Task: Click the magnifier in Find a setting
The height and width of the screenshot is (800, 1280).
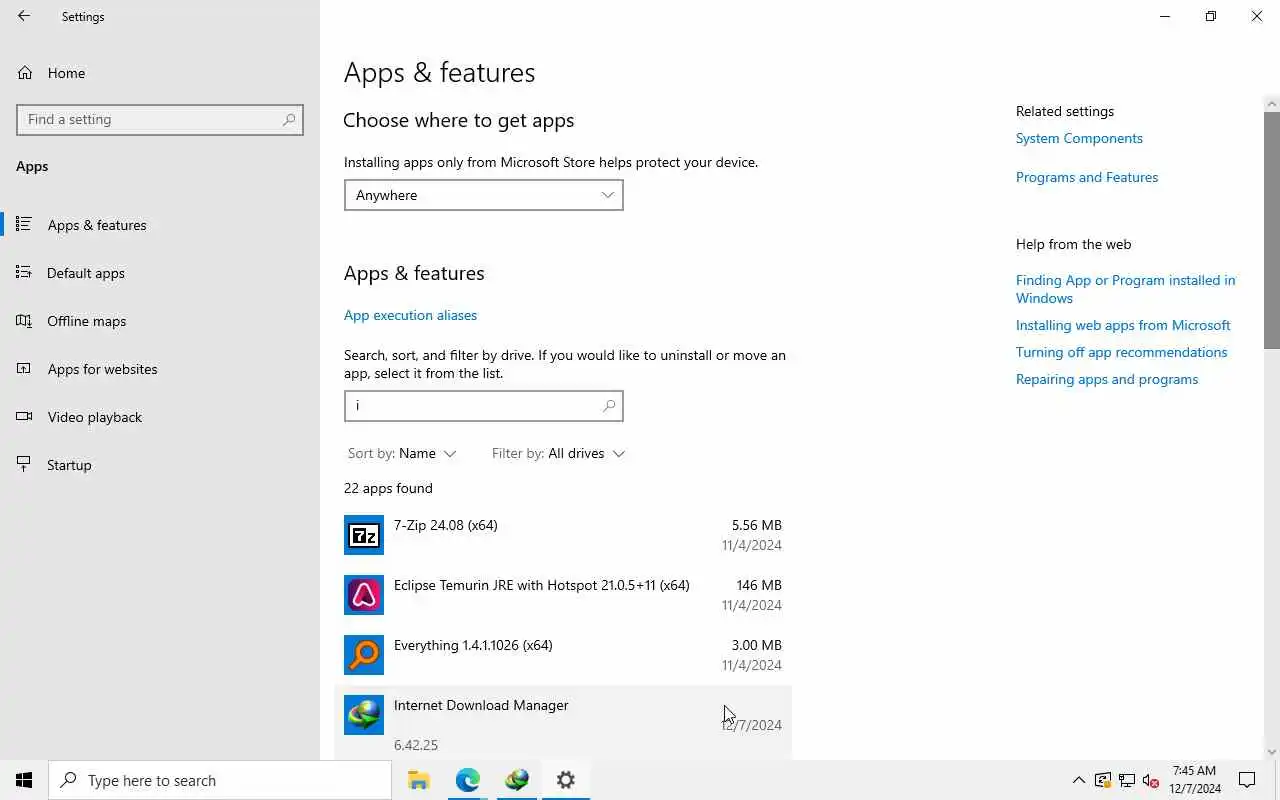Action: coord(289,119)
